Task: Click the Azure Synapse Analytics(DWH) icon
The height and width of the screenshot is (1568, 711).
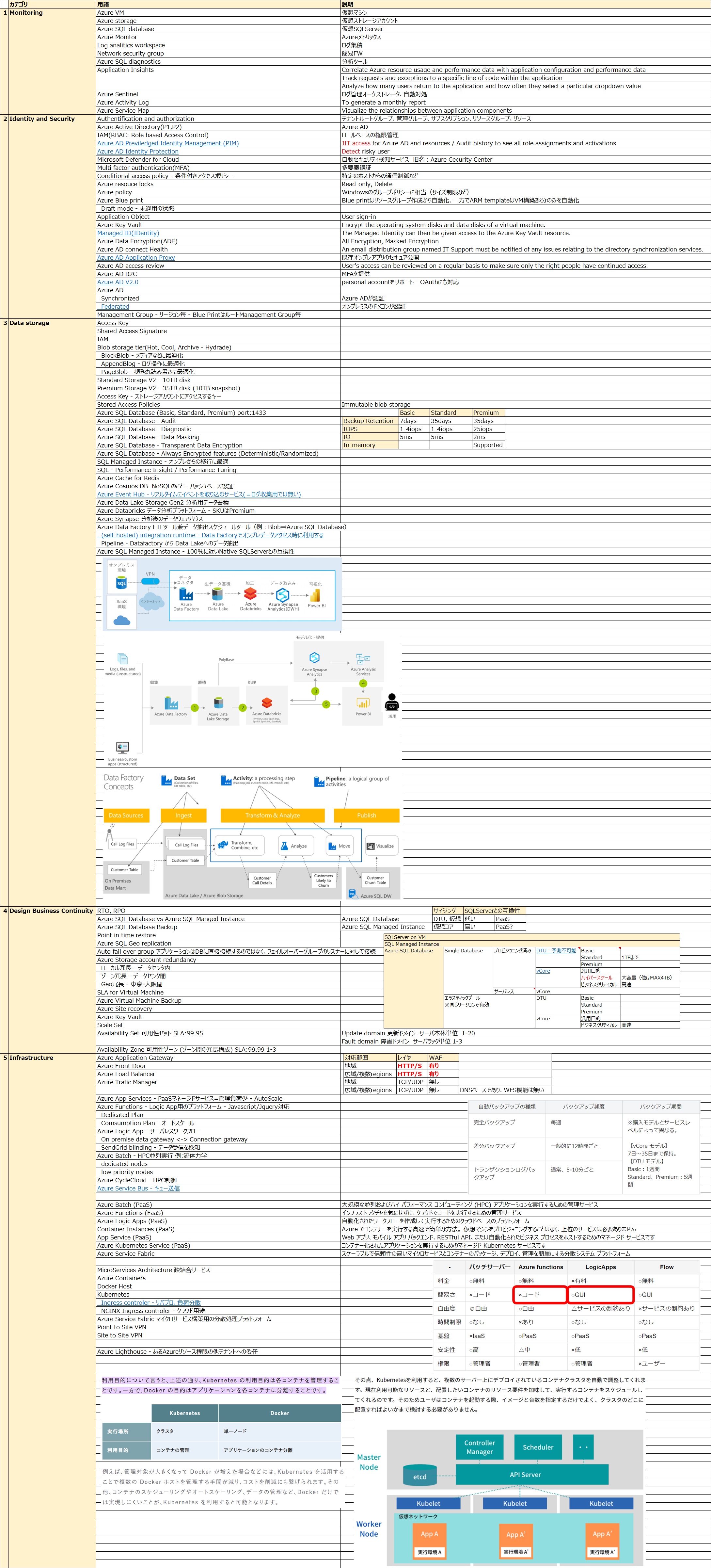Action: point(283,595)
